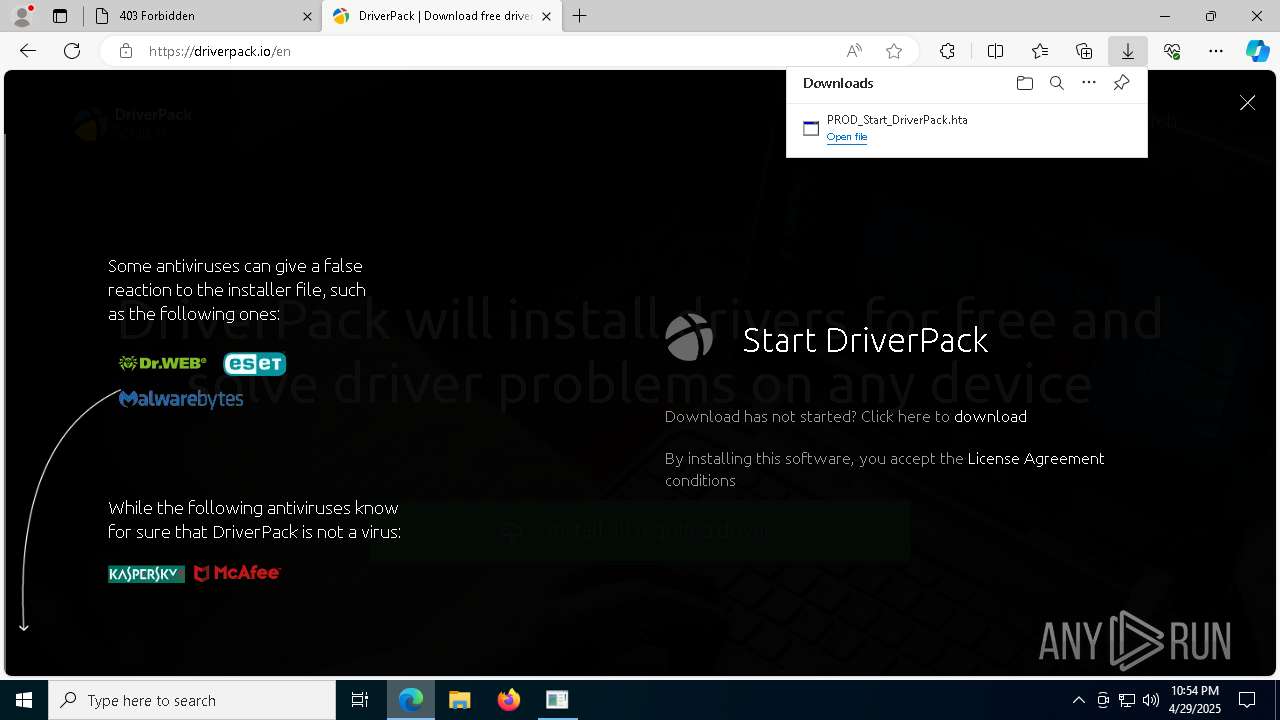Open tab actions menu icon
The width and height of the screenshot is (1280, 720).
coord(60,16)
